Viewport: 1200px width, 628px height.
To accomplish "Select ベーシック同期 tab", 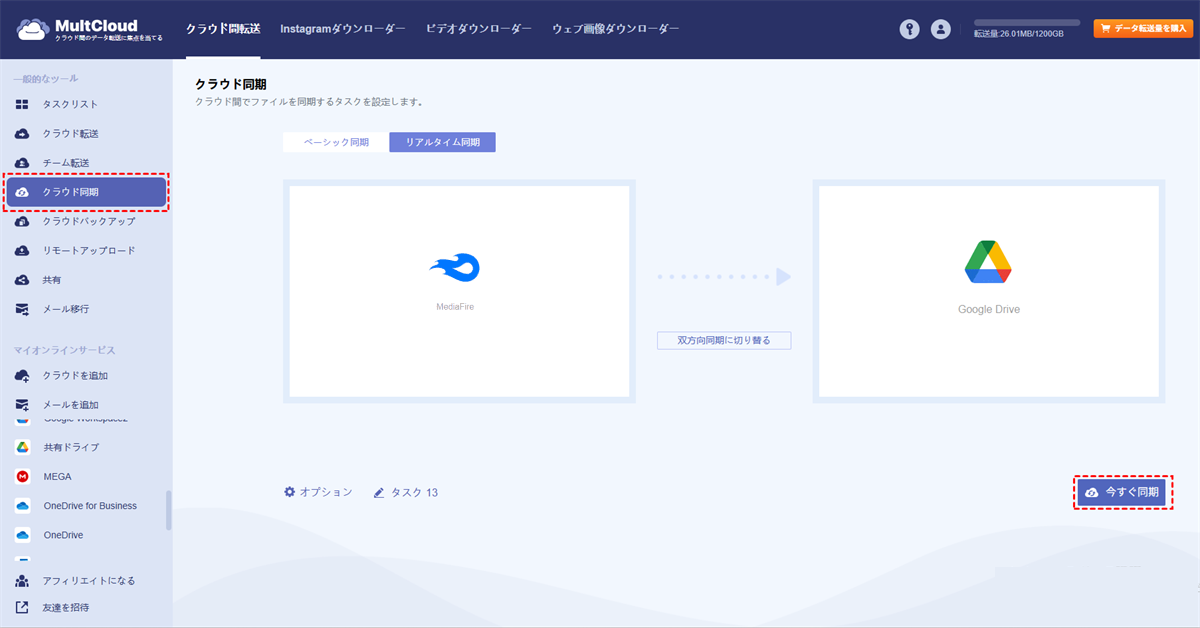I will click(x=336, y=142).
